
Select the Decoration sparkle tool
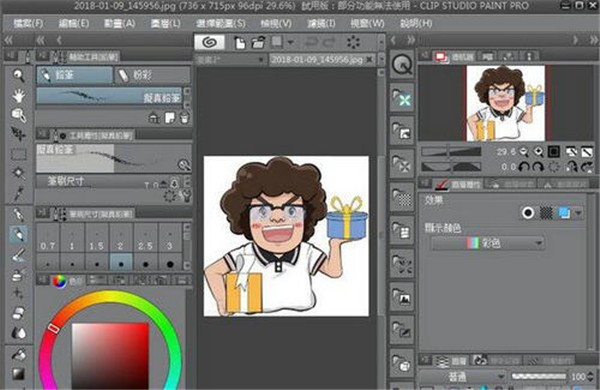point(18,294)
